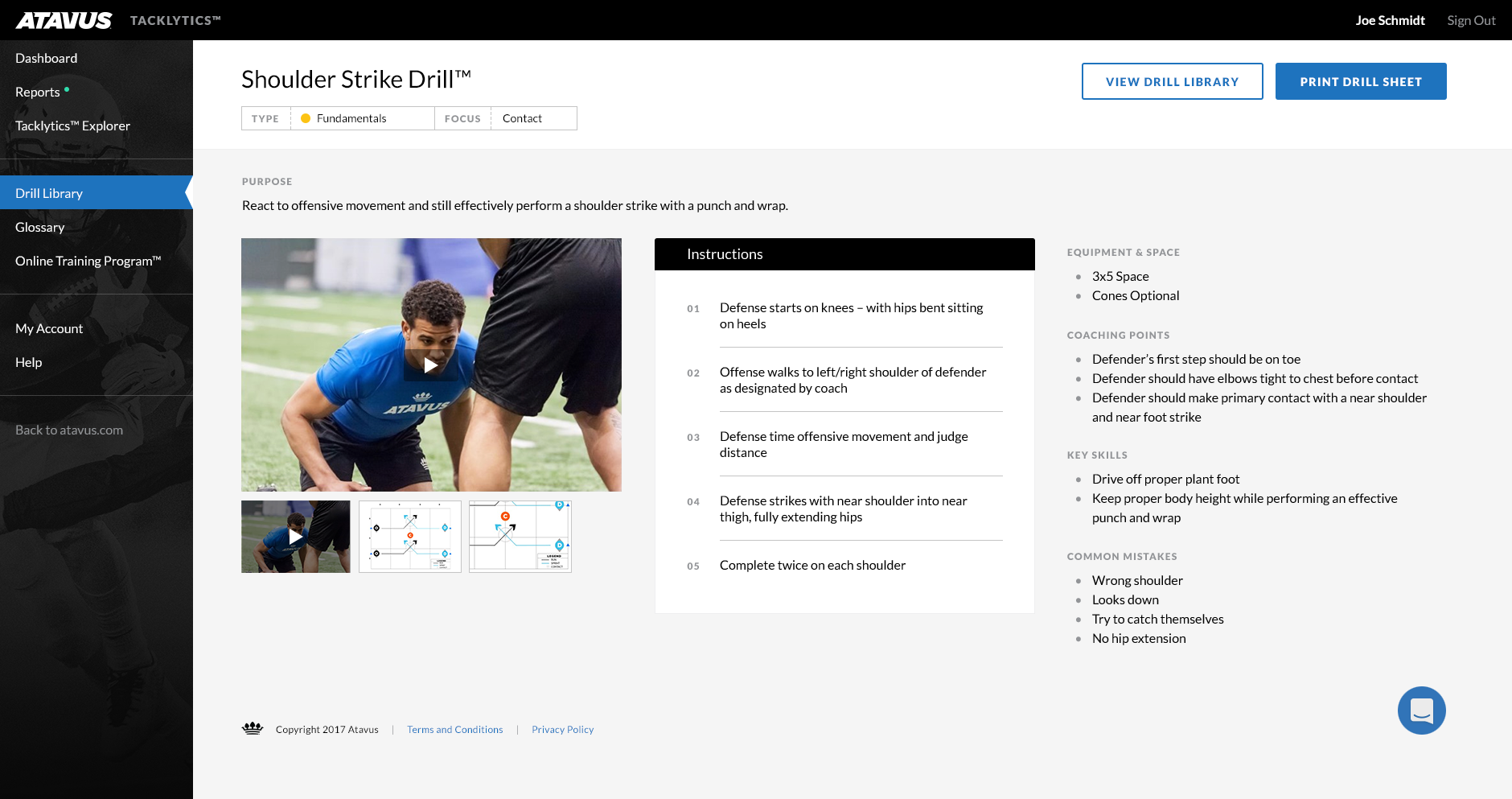Click Sign Out in top bar
This screenshot has height=799, width=1512.
click(1471, 20)
